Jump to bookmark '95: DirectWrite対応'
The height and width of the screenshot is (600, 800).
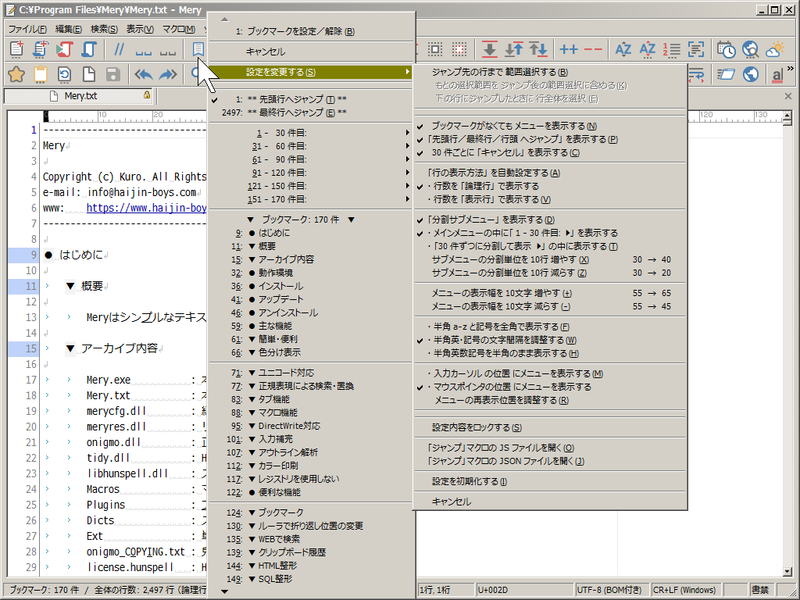point(311,426)
